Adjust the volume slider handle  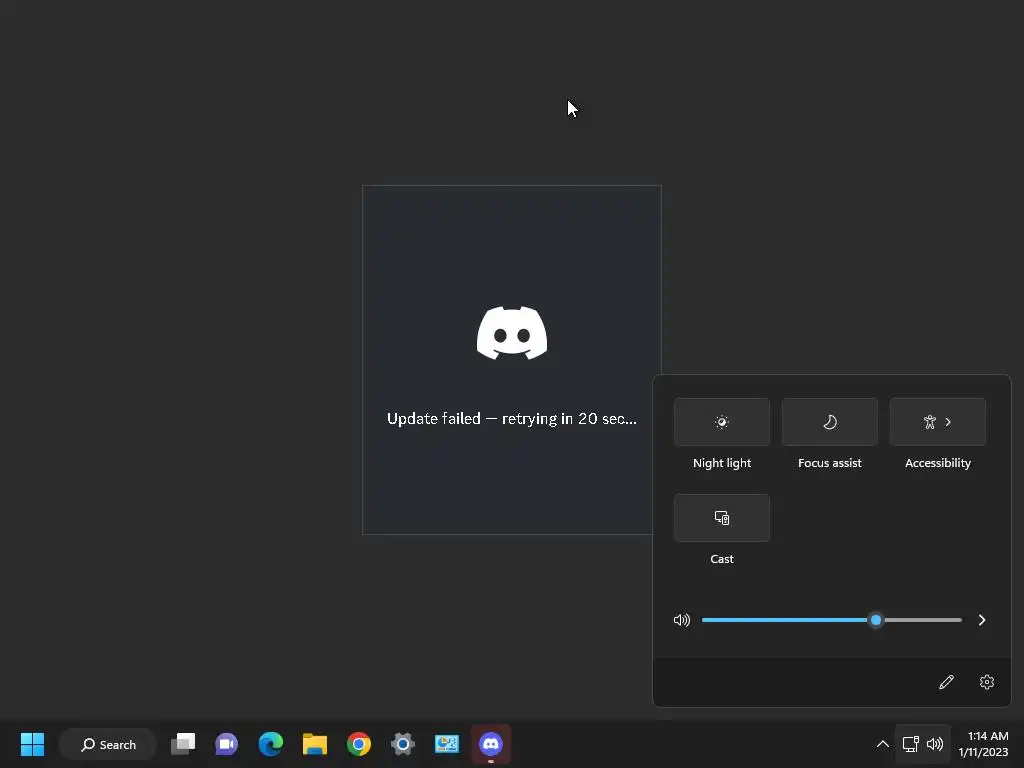[876, 620]
